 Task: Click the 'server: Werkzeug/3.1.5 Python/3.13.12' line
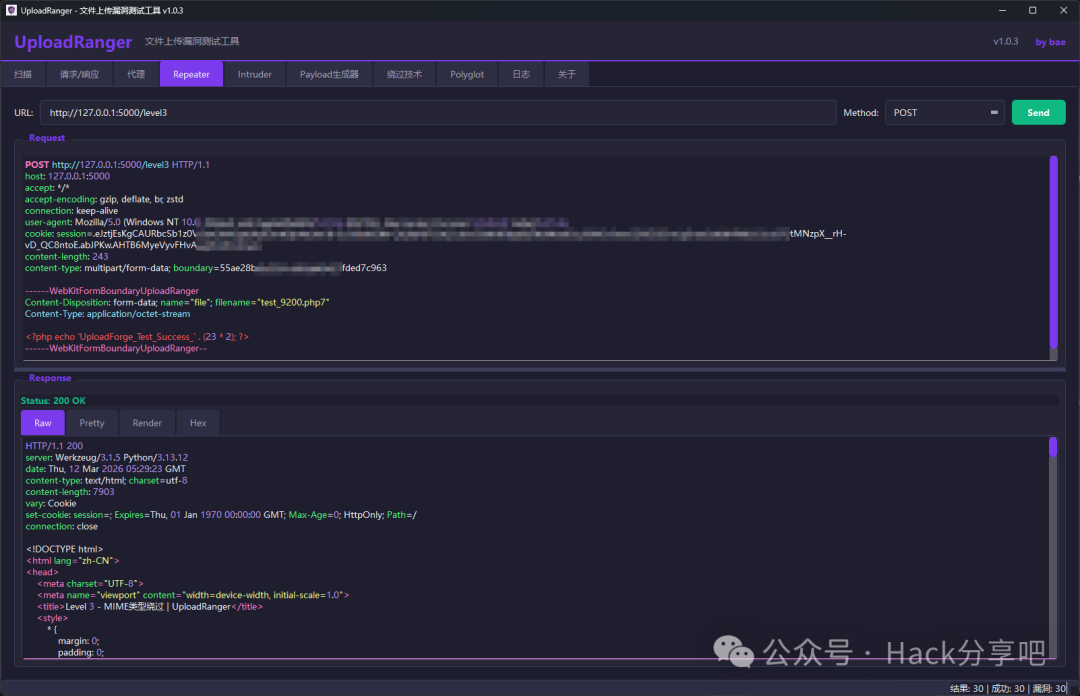coord(107,458)
